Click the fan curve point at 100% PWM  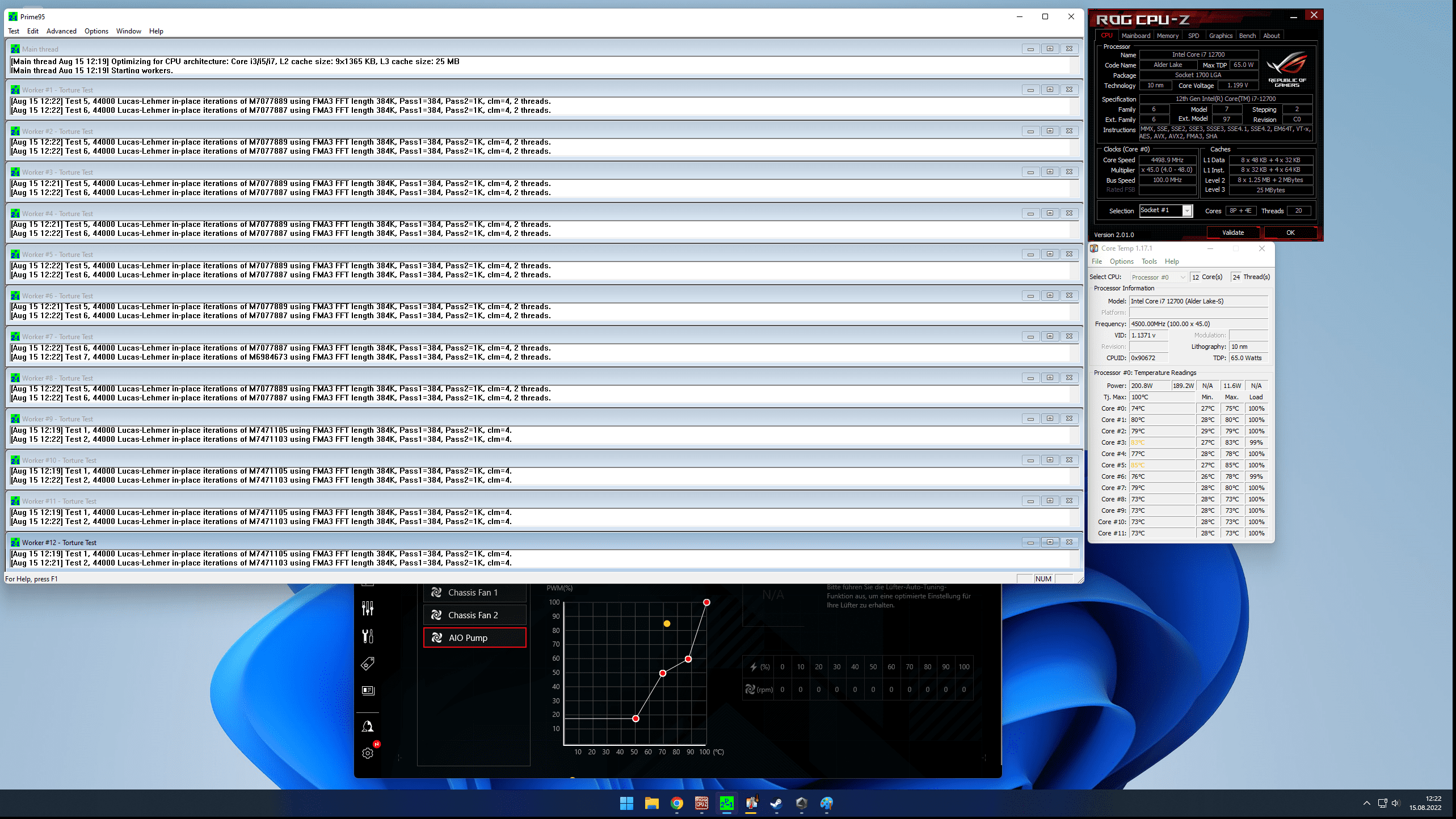pyautogui.click(x=706, y=602)
